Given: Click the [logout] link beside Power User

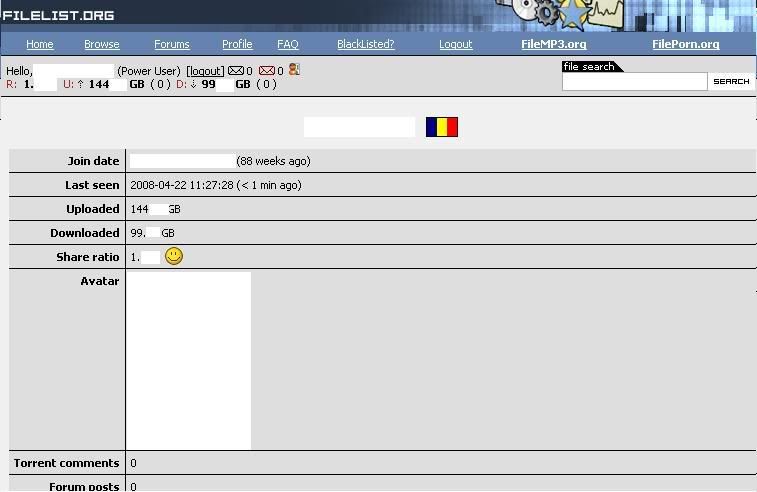Looking at the screenshot, I should point(205,71).
